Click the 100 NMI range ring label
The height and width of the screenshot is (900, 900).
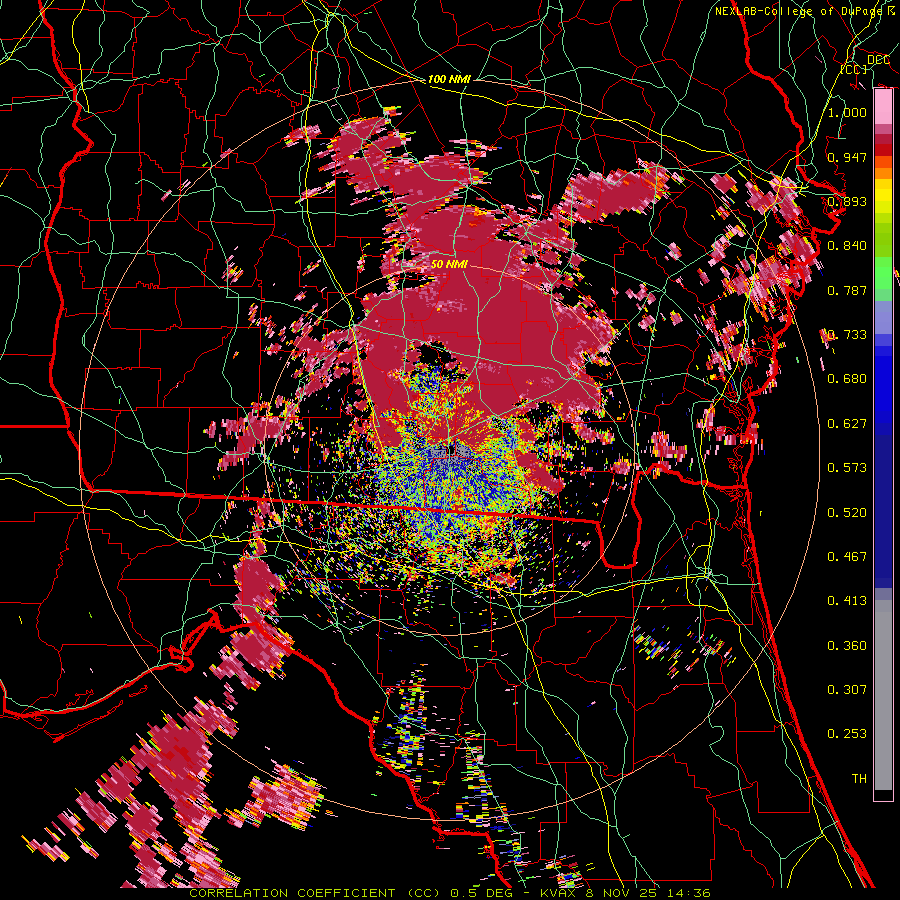pyautogui.click(x=449, y=79)
